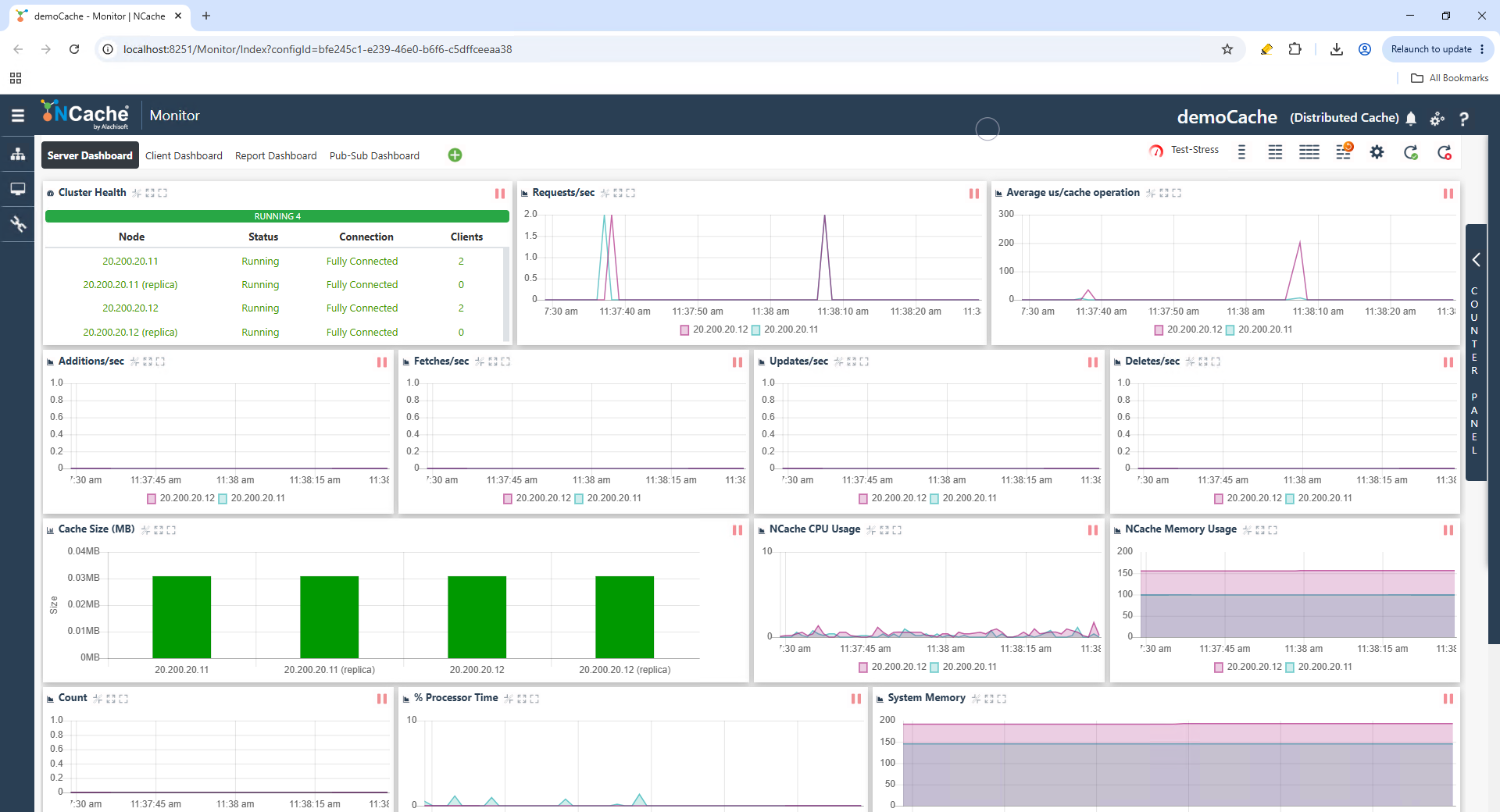
Task: Maximize the Additions/sec panel to fullscreen
Action: (x=160, y=361)
